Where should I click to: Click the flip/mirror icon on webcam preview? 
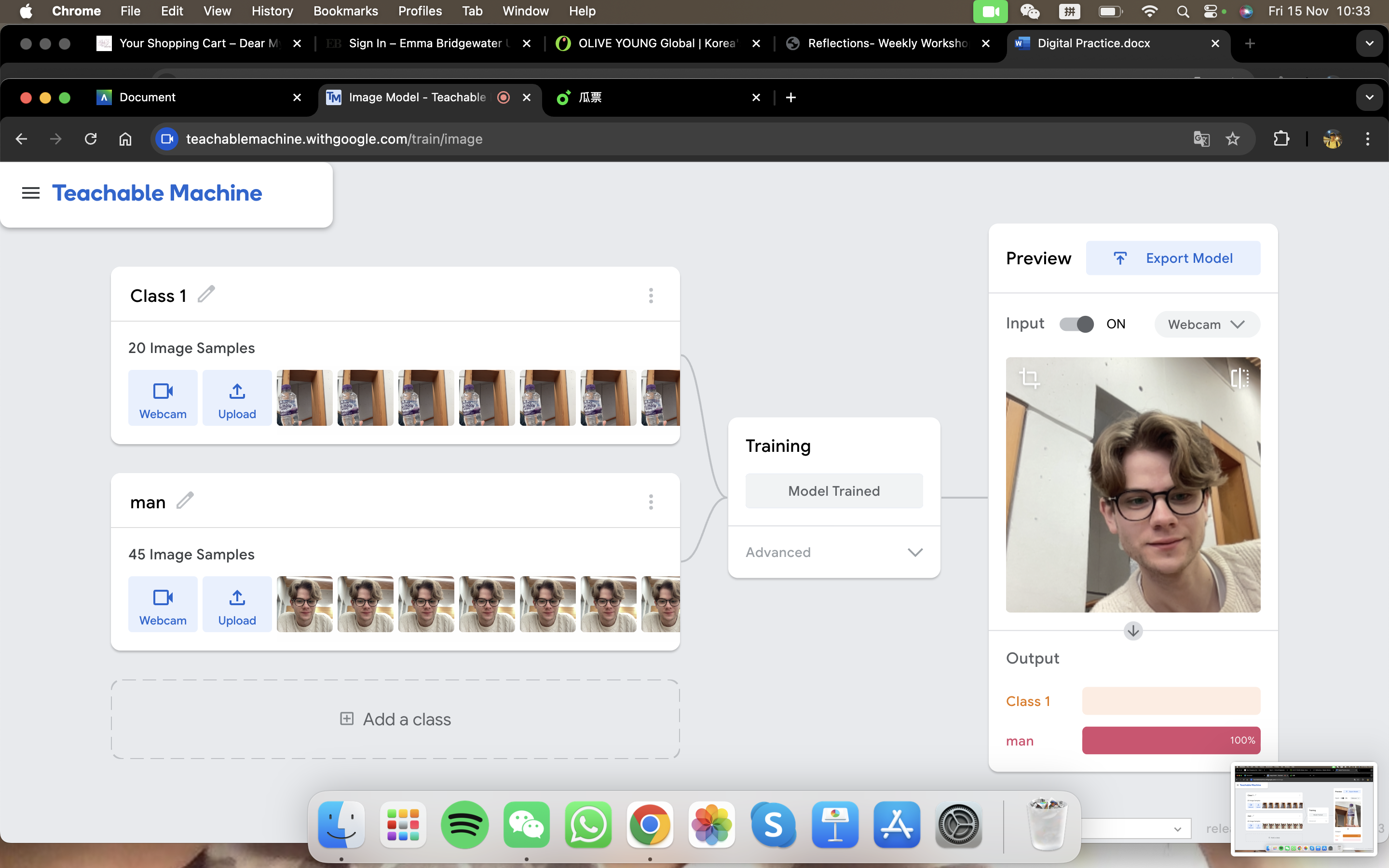1239,379
